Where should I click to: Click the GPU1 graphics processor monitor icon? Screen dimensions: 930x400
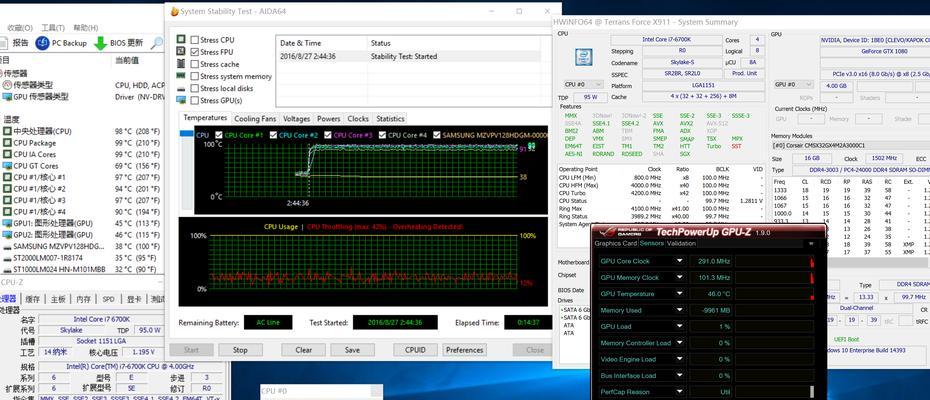(7, 223)
